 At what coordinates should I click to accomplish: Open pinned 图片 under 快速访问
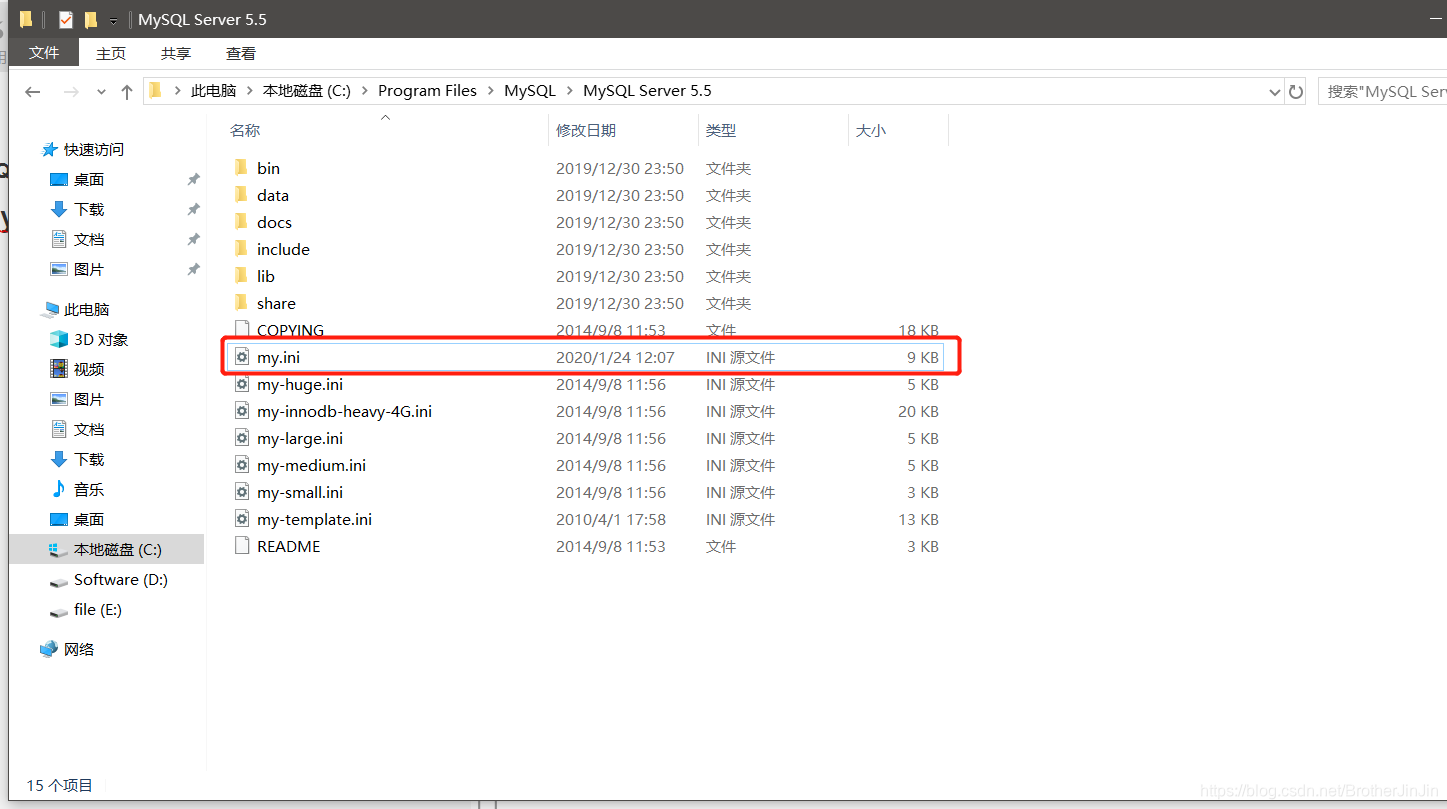(89, 269)
